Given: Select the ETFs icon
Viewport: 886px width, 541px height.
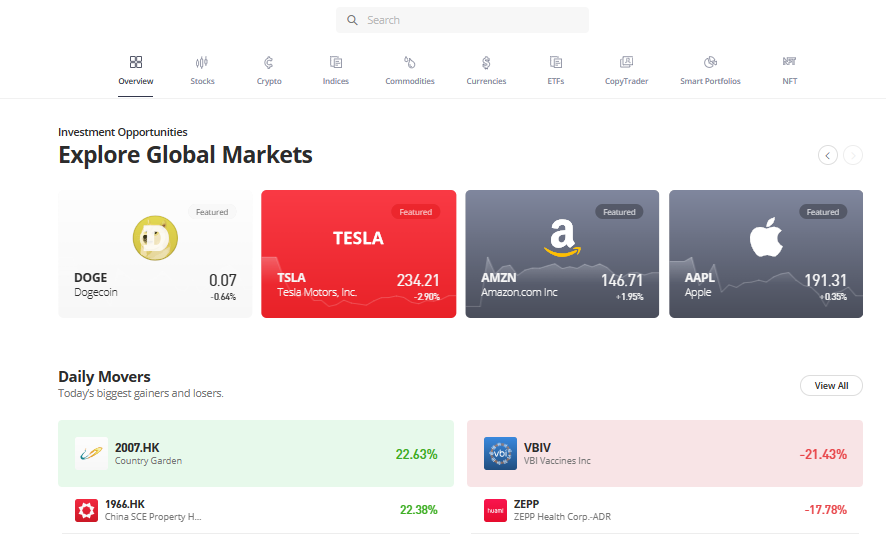Looking at the screenshot, I should click(x=556, y=62).
